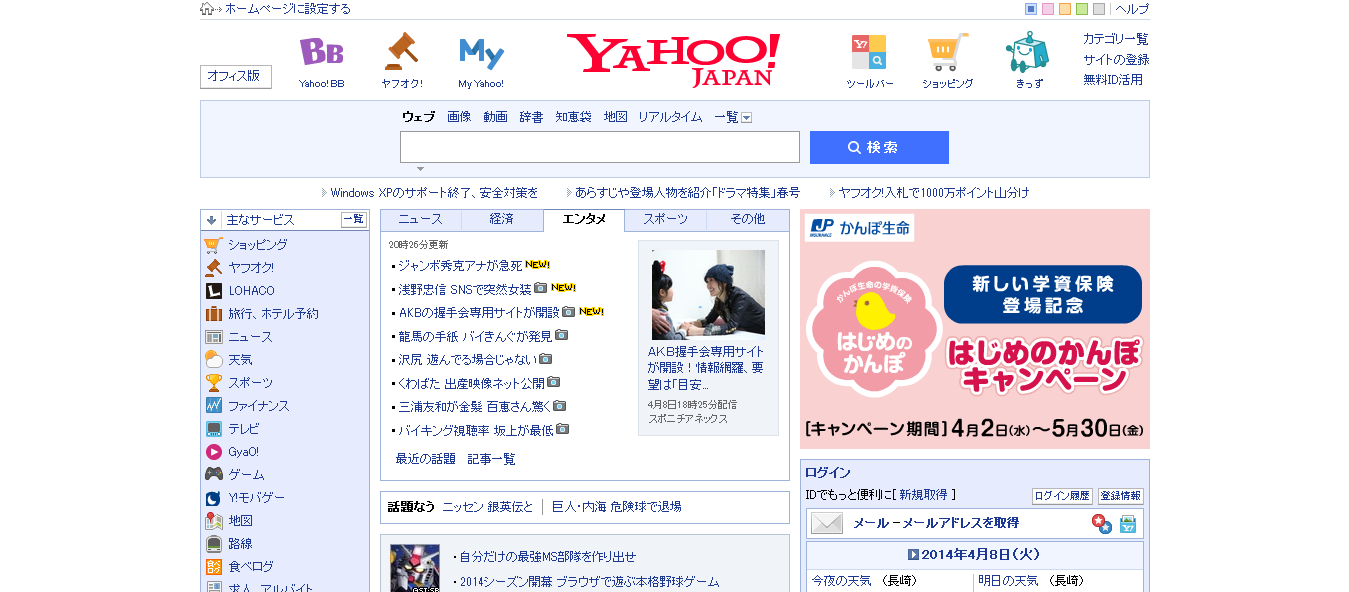Click into the search text field
Screen dimensions: 1349x592
point(599,147)
